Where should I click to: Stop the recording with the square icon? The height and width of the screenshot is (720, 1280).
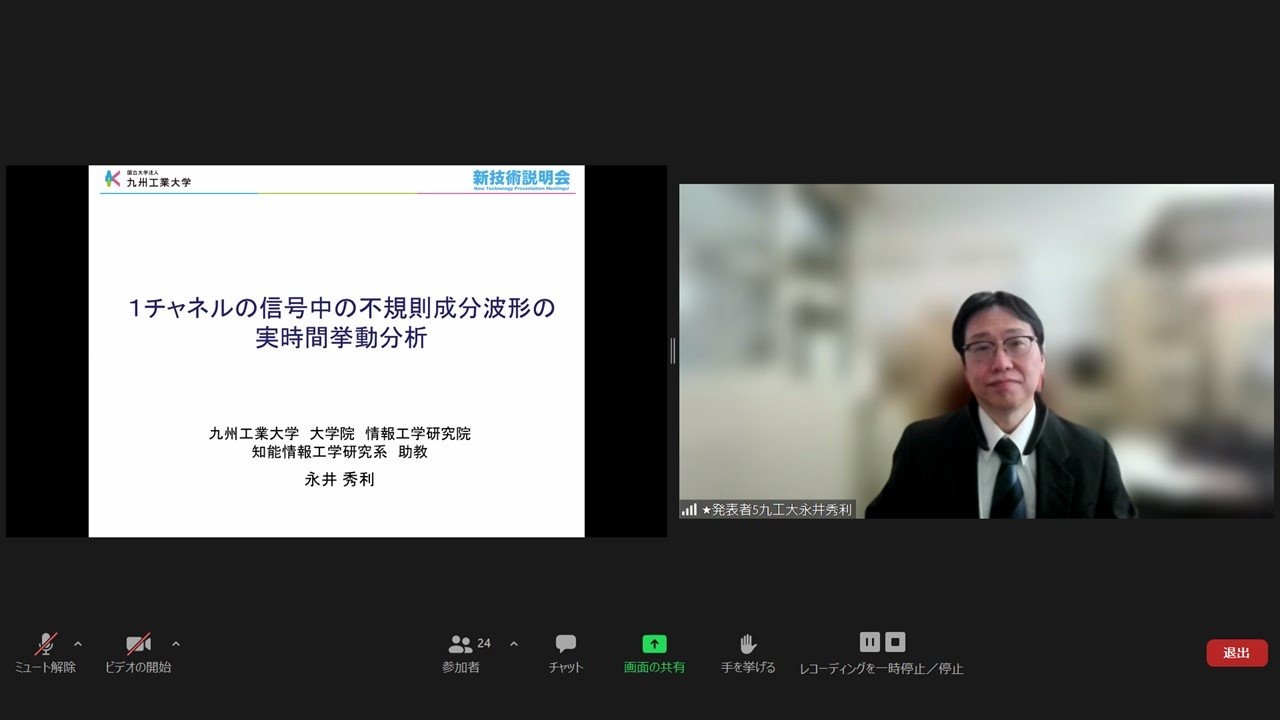click(x=895, y=642)
